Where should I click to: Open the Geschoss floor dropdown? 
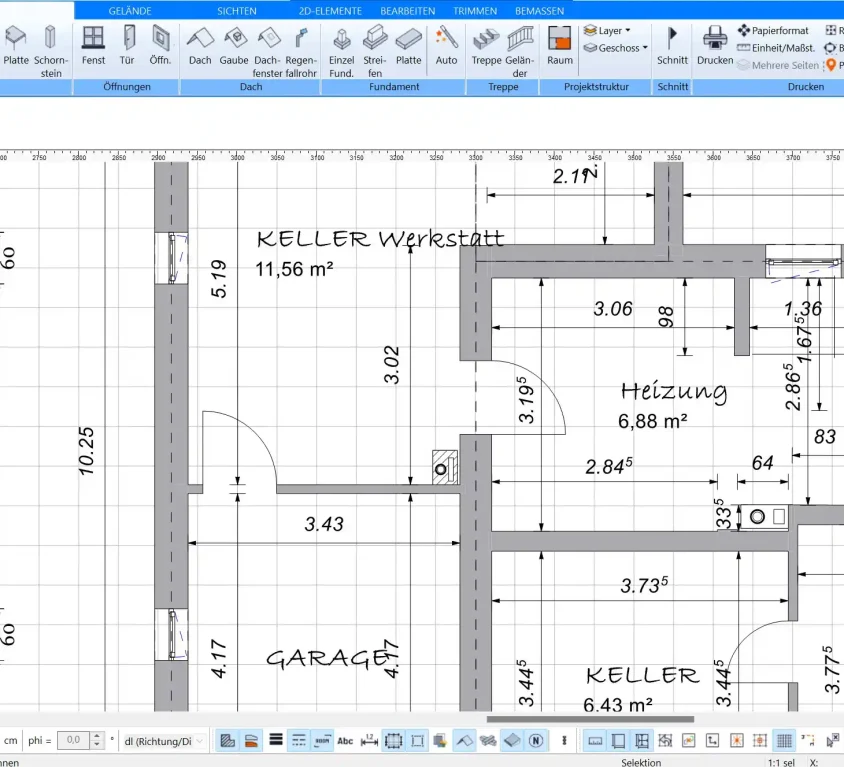[x=616, y=48]
